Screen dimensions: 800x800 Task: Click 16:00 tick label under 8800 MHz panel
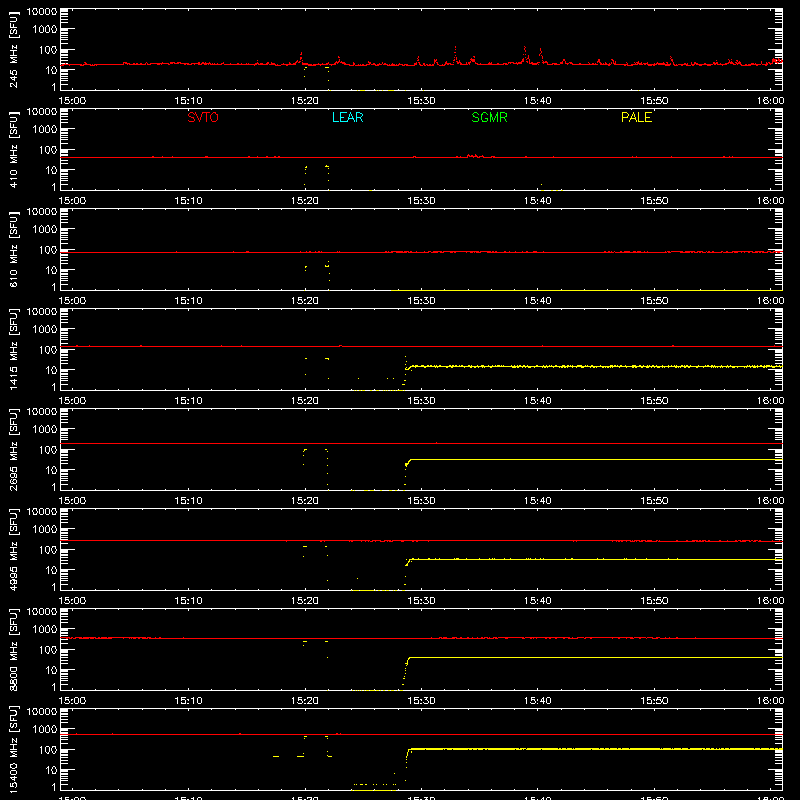[x=770, y=701]
